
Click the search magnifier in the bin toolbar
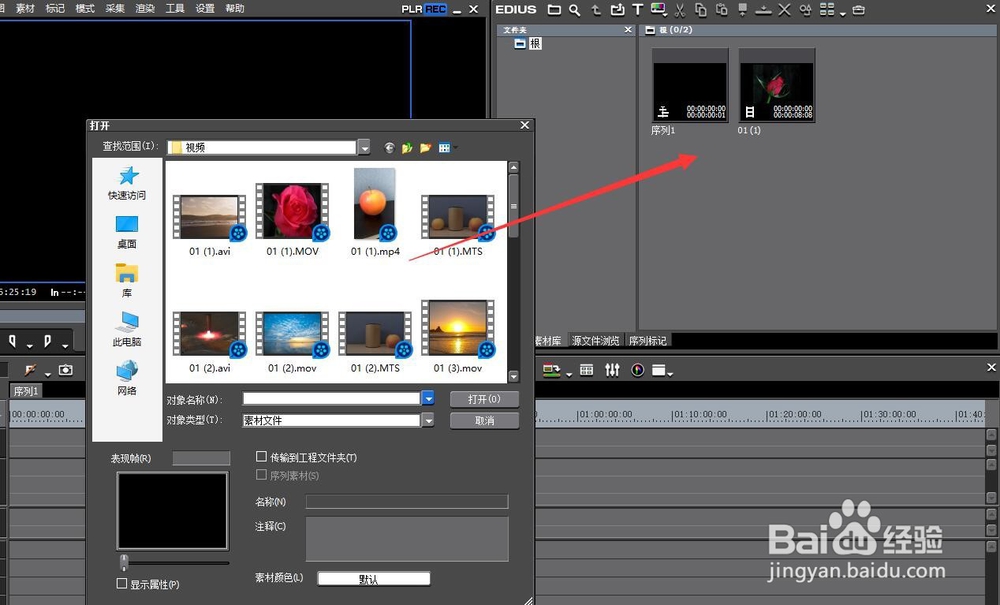[x=575, y=10]
